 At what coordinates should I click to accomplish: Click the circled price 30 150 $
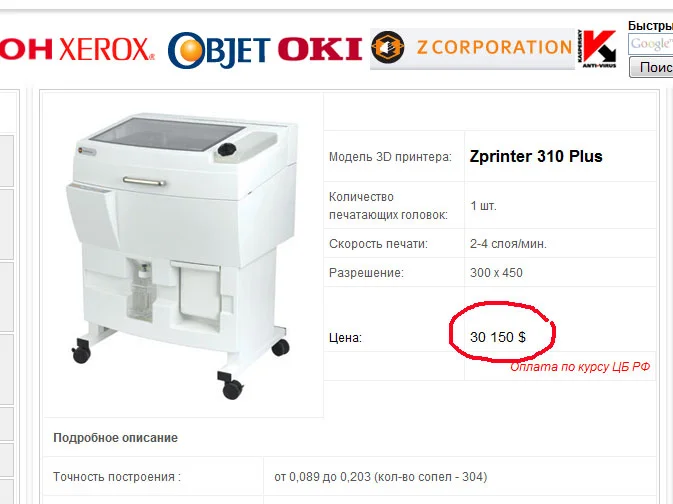(497, 337)
